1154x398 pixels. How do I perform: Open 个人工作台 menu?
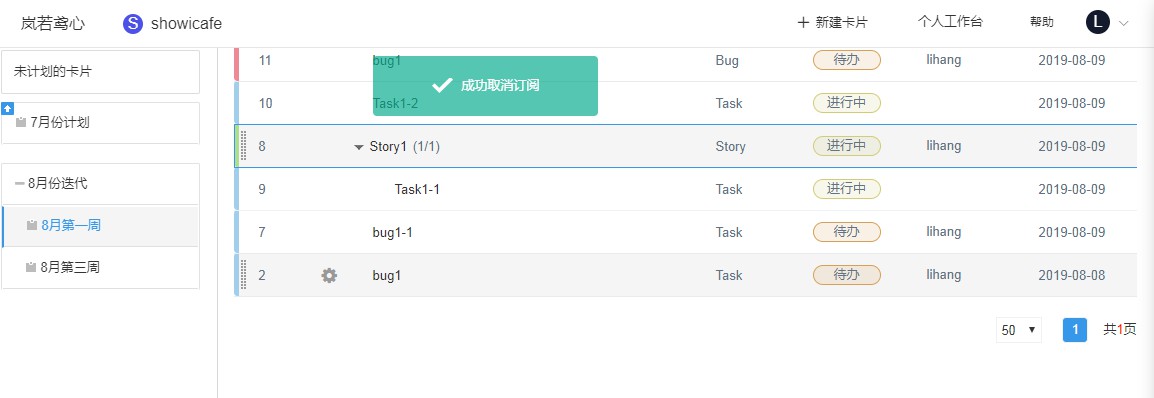[x=949, y=22]
